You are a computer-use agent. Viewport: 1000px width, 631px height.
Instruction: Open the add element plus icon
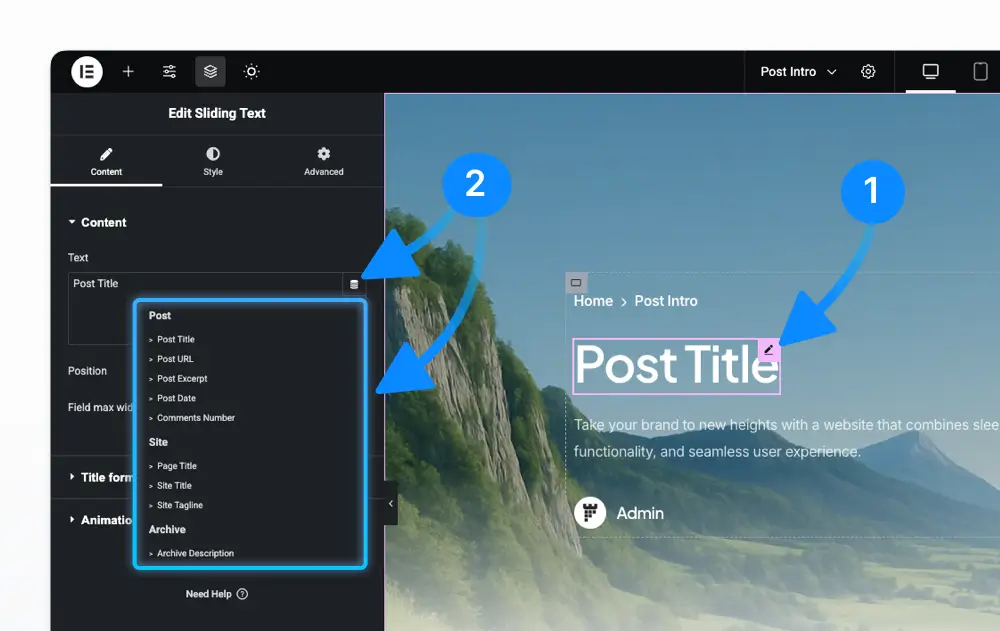(x=128, y=71)
